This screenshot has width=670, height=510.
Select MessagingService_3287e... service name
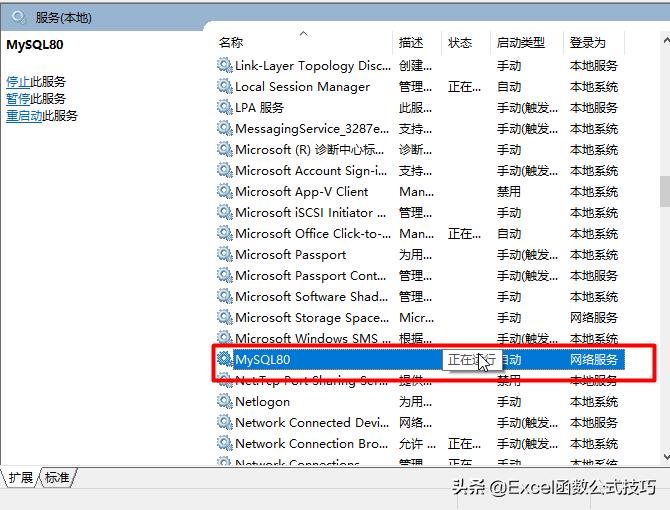click(x=312, y=129)
